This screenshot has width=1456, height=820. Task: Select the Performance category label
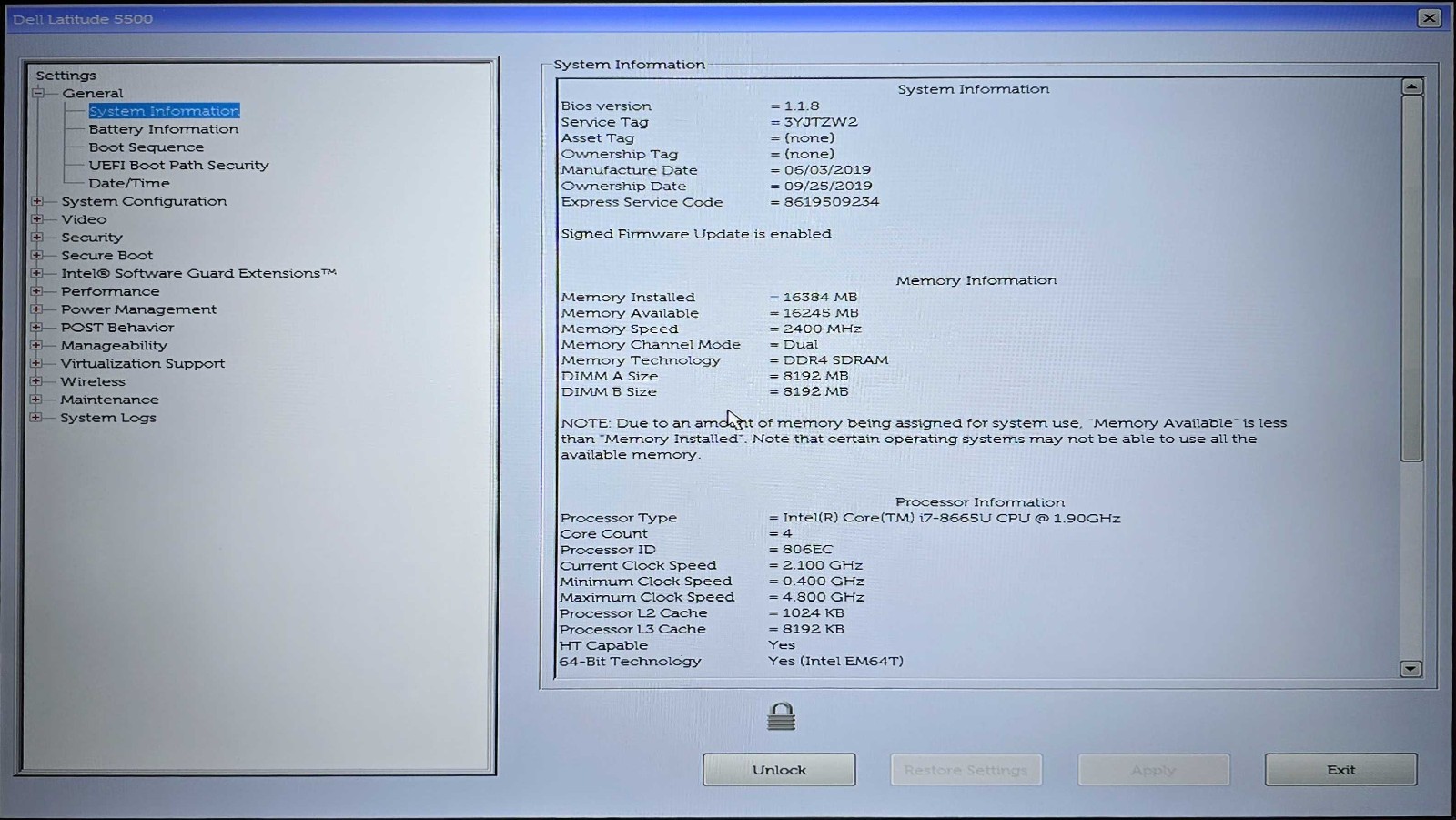(x=110, y=291)
